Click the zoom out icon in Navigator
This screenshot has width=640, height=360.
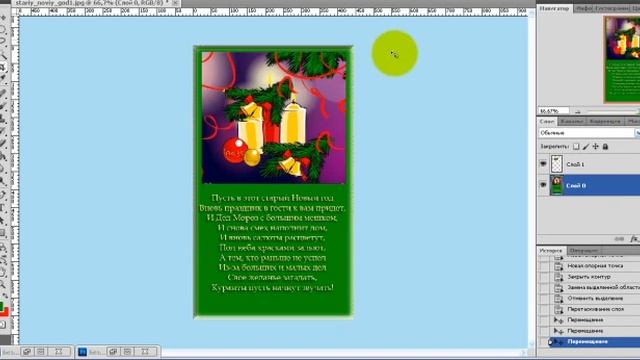coord(578,111)
